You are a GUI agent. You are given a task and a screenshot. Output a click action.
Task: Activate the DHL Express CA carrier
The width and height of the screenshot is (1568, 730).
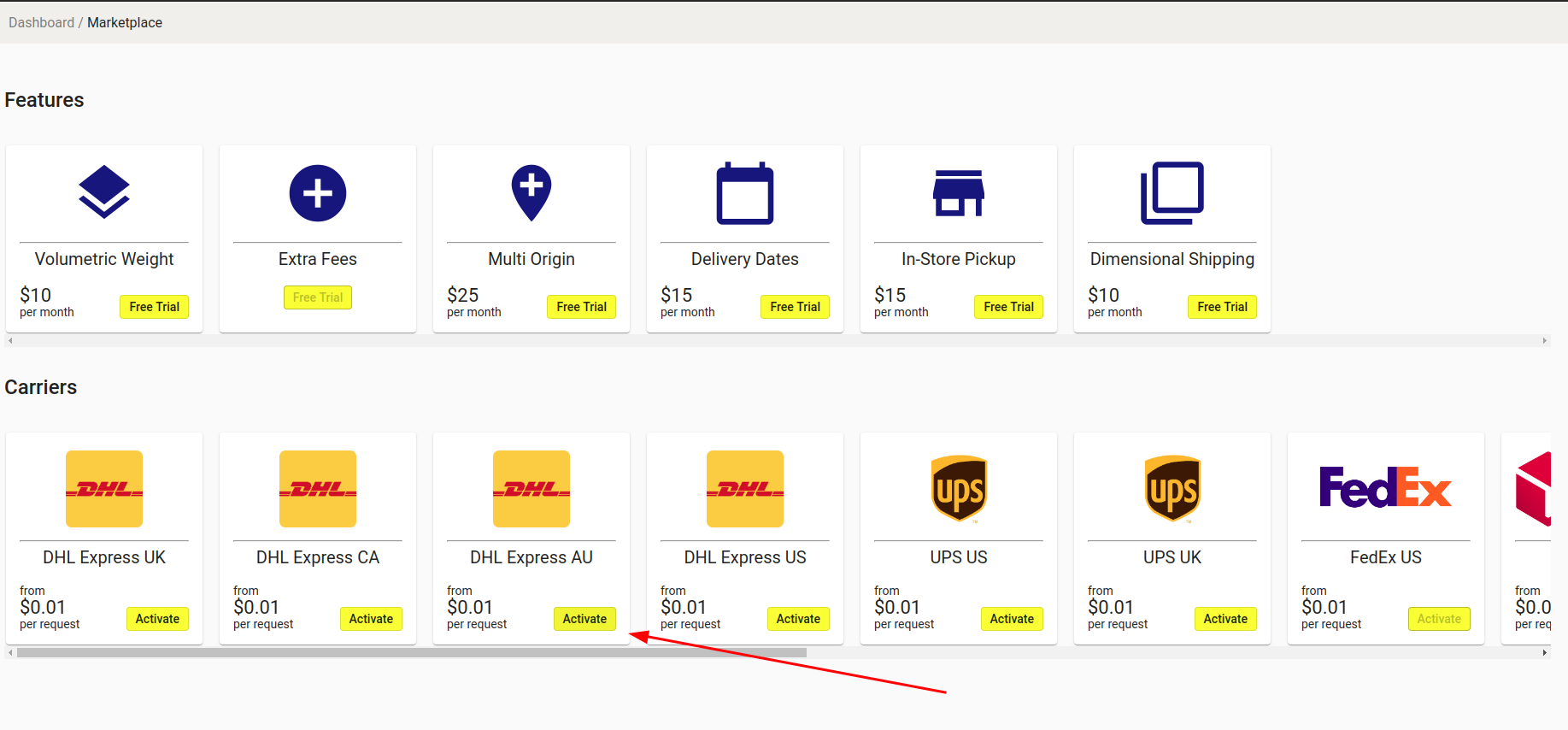click(x=372, y=619)
